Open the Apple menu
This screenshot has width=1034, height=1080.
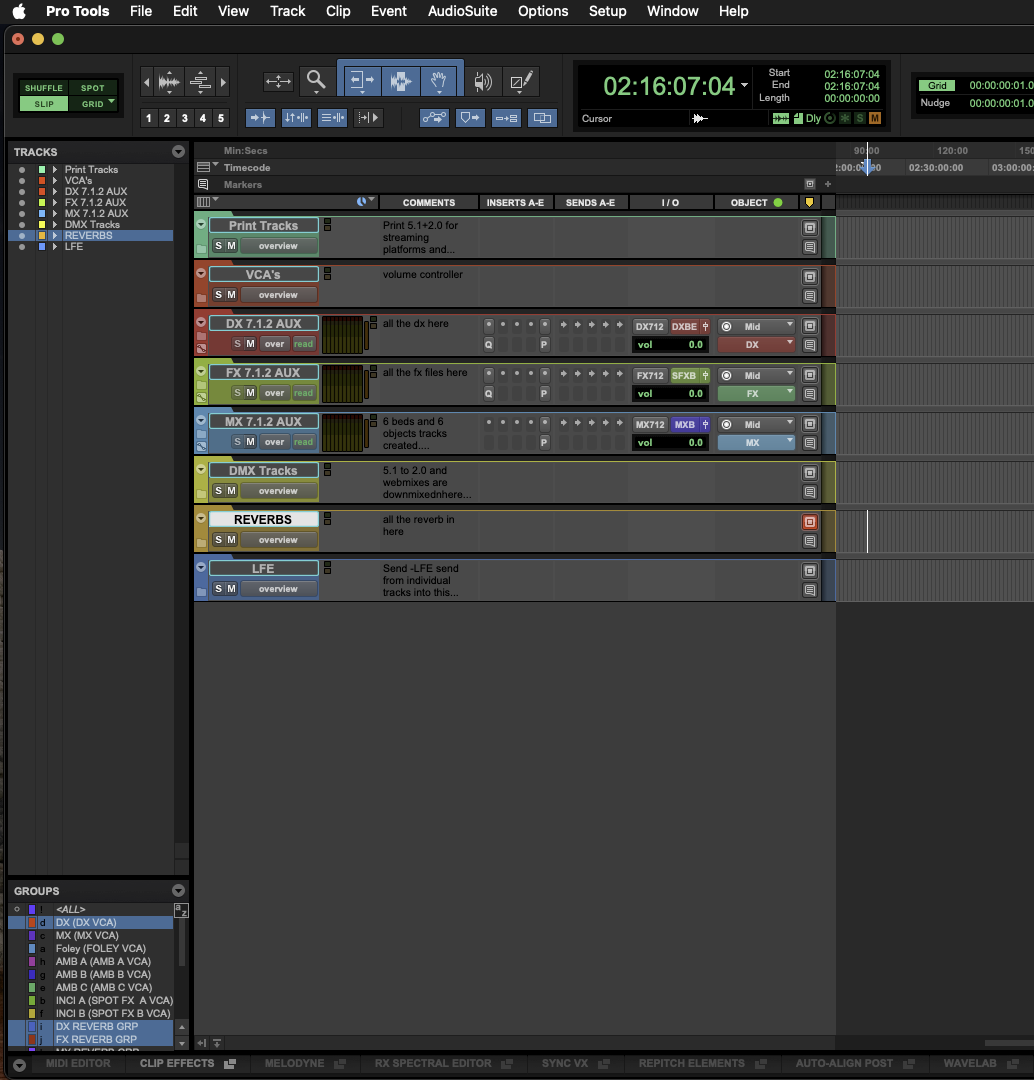(19, 11)
